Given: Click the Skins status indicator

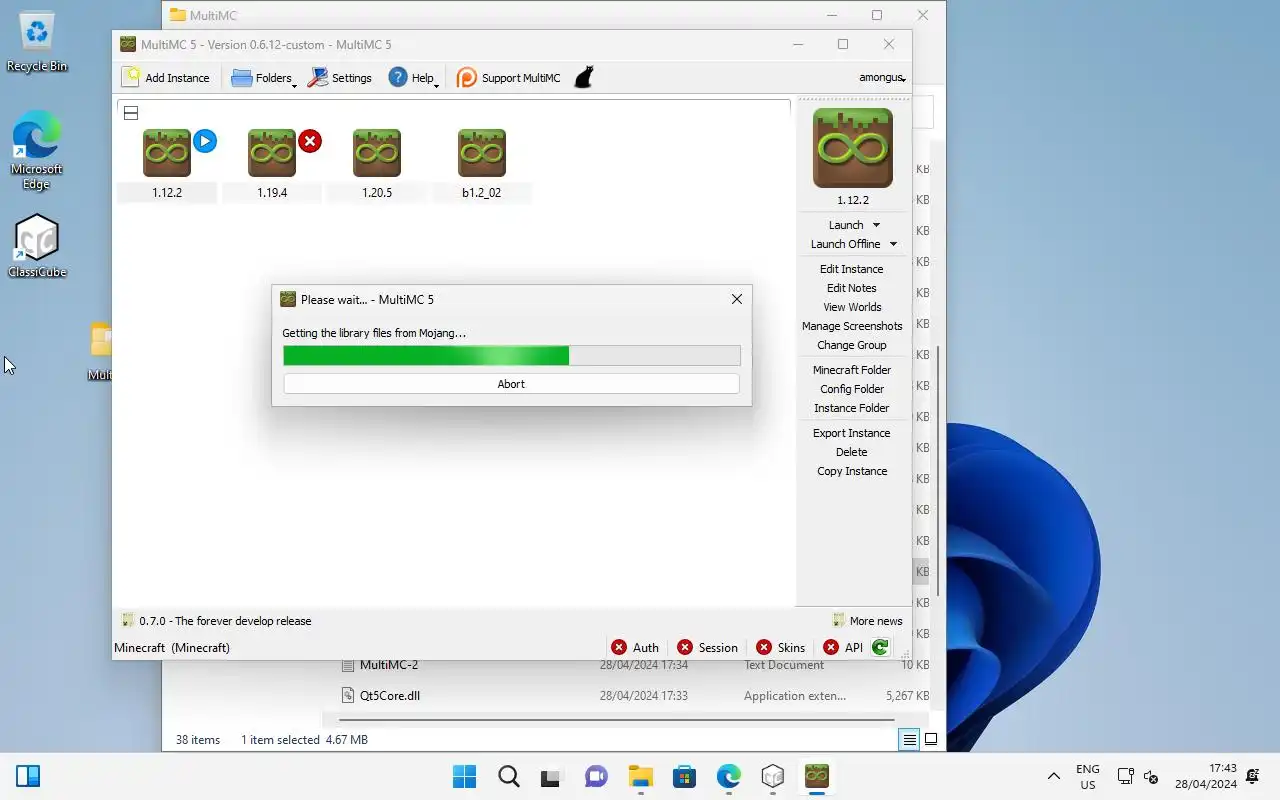Looking at the screenshot, I should [780, 648].
